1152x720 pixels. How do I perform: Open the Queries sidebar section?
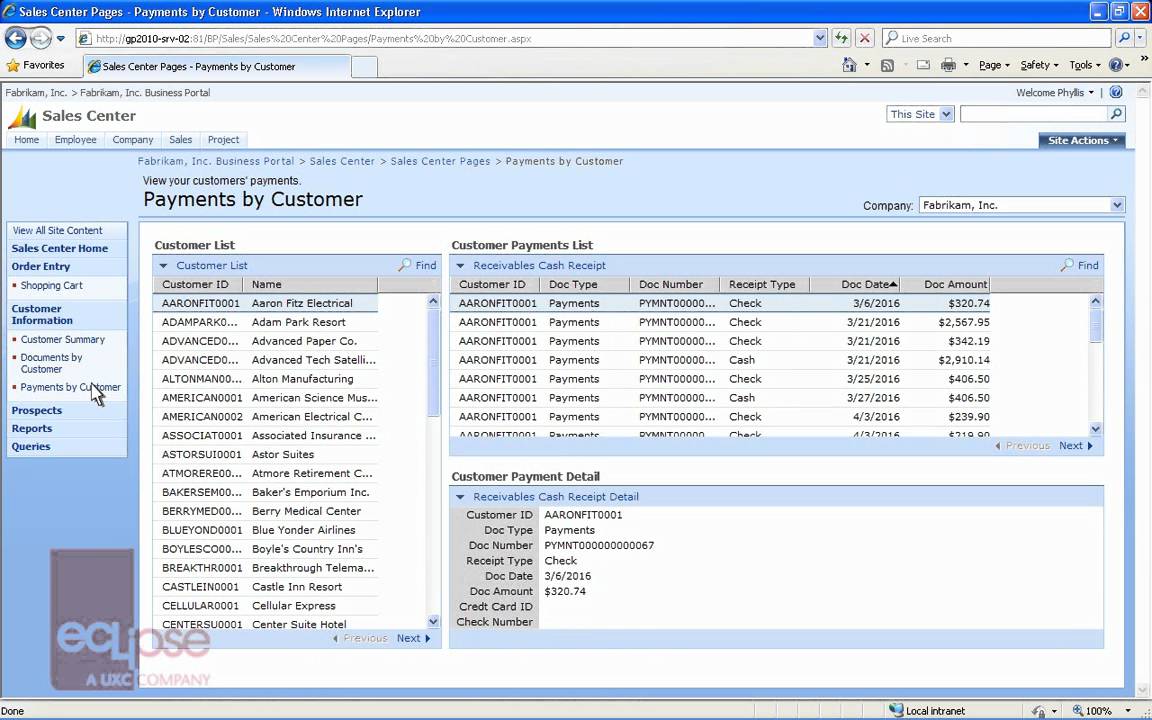(x=31, y=446)
